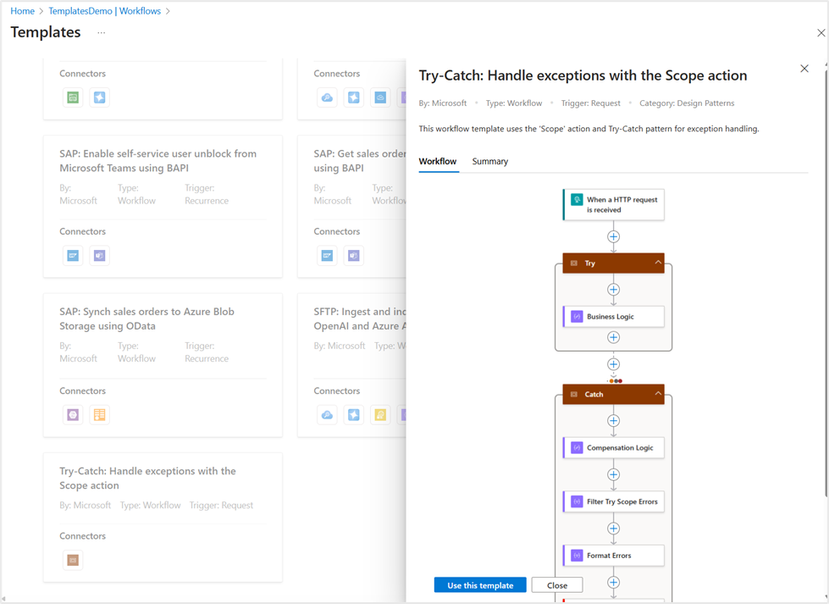Click Teams connector icon in SAP self-service unblock card

click(x=99, y=255)
